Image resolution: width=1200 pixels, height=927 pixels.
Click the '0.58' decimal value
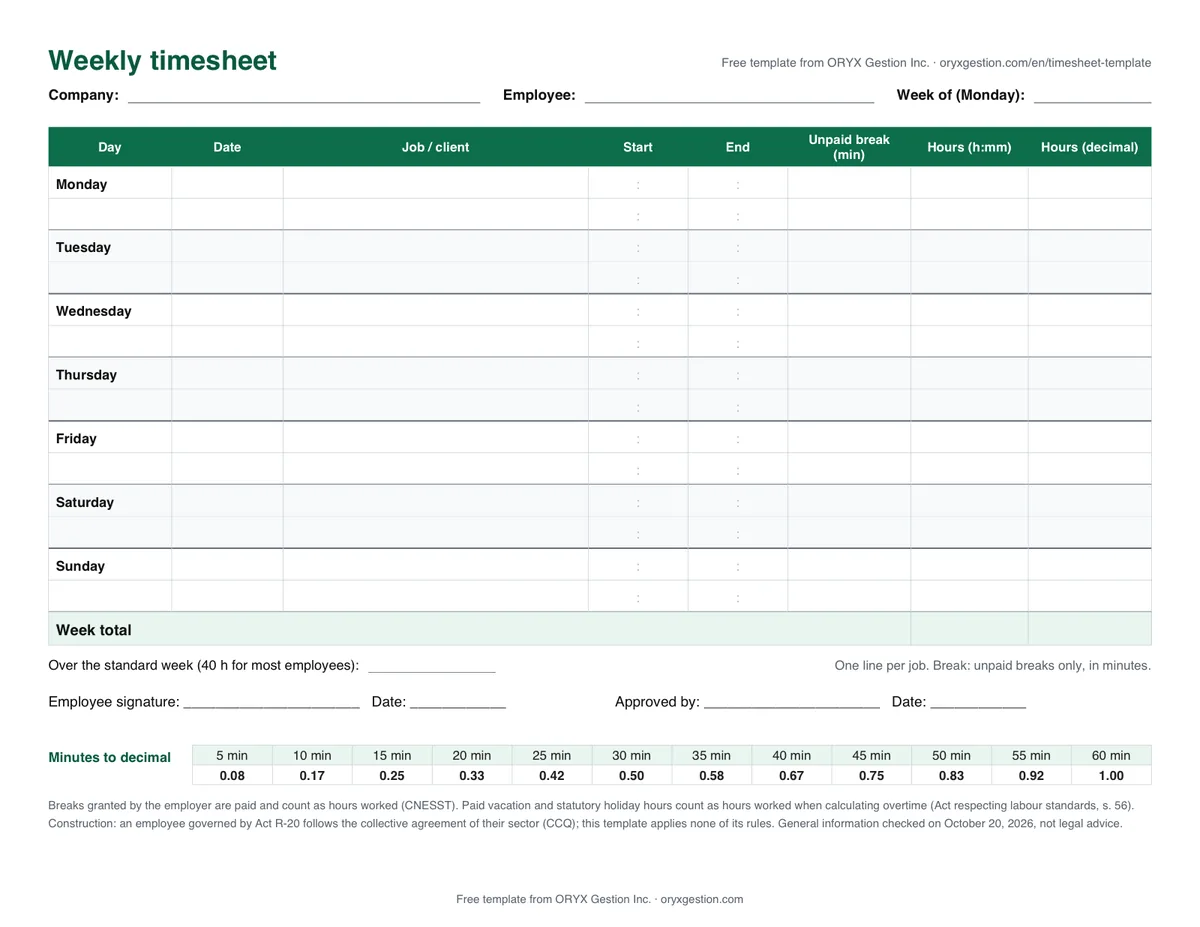712,776
